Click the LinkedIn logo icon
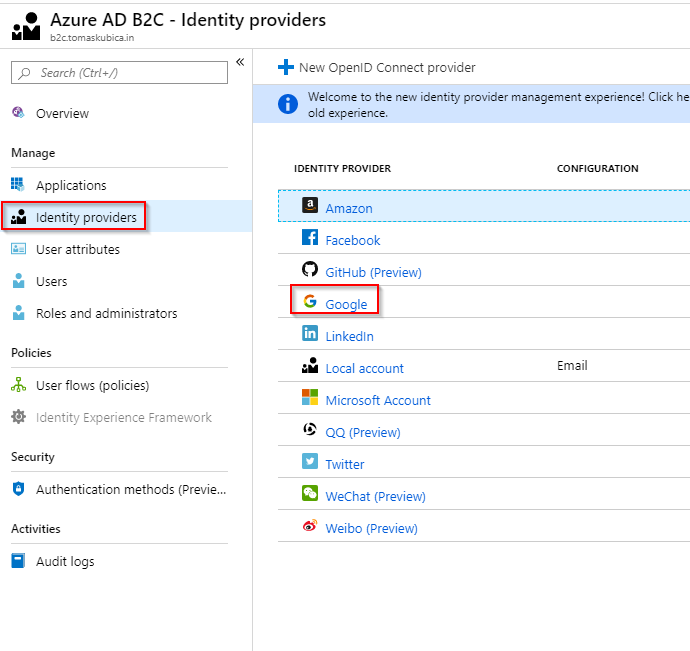The image size is (690, 651). (x=310, y=333)
